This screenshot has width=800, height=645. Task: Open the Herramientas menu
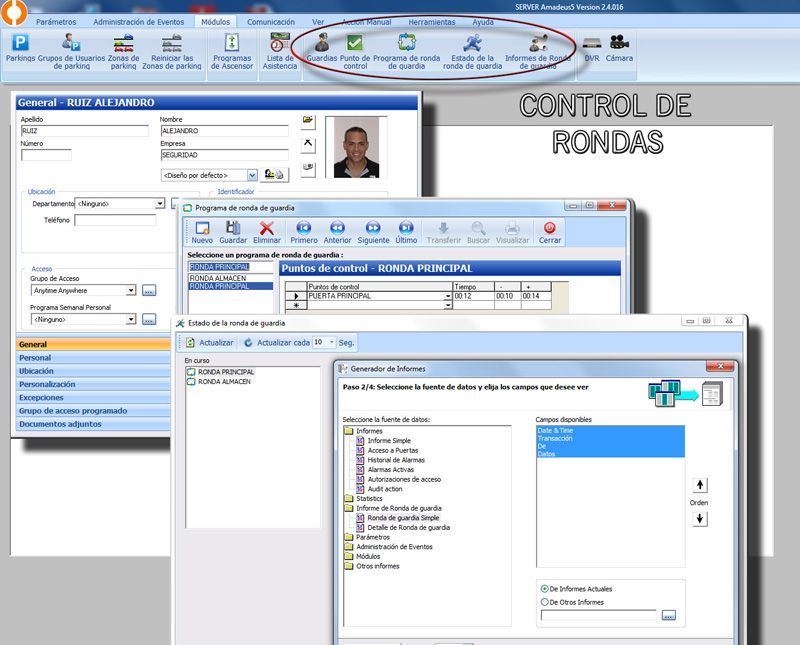(x=431, y=21)
